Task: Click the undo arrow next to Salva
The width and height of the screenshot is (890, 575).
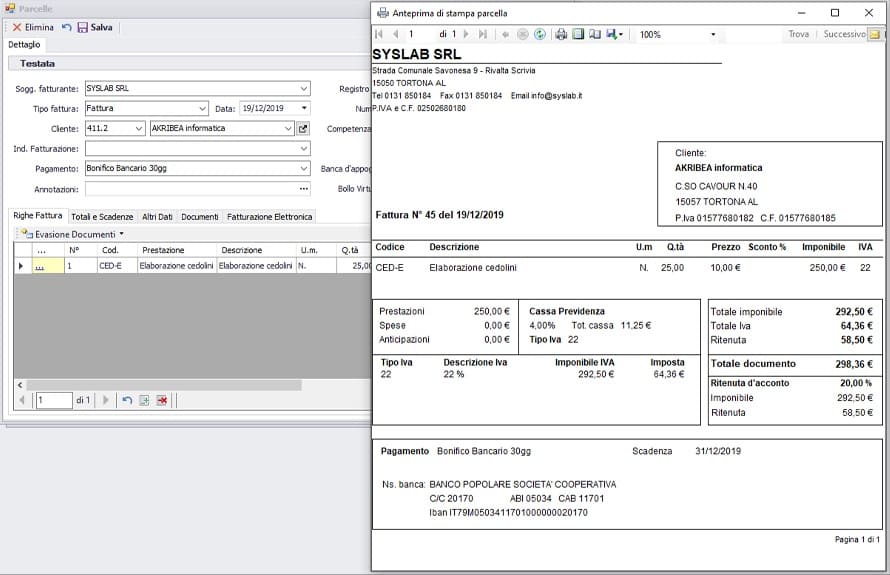Action: pos(66,27)
